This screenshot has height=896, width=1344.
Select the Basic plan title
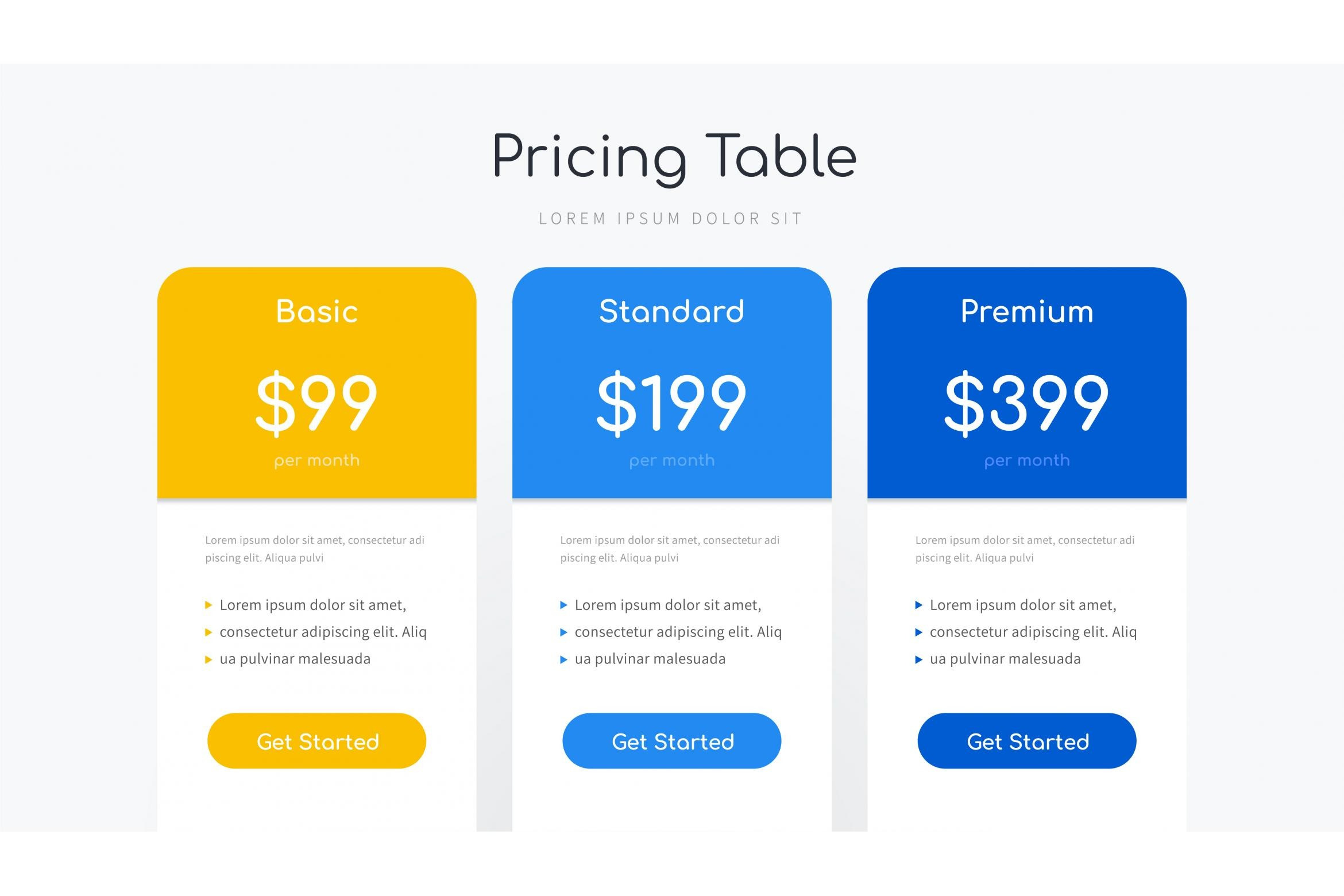[316, 312]
